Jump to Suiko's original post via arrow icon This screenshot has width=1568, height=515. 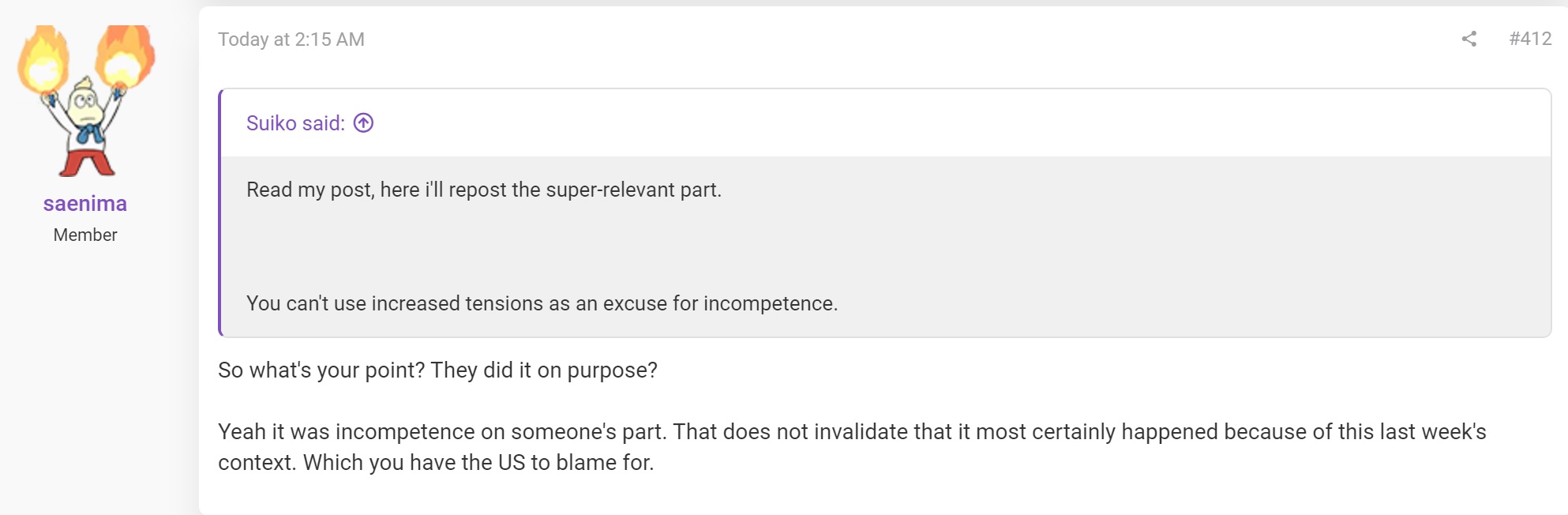pos(363,123)
